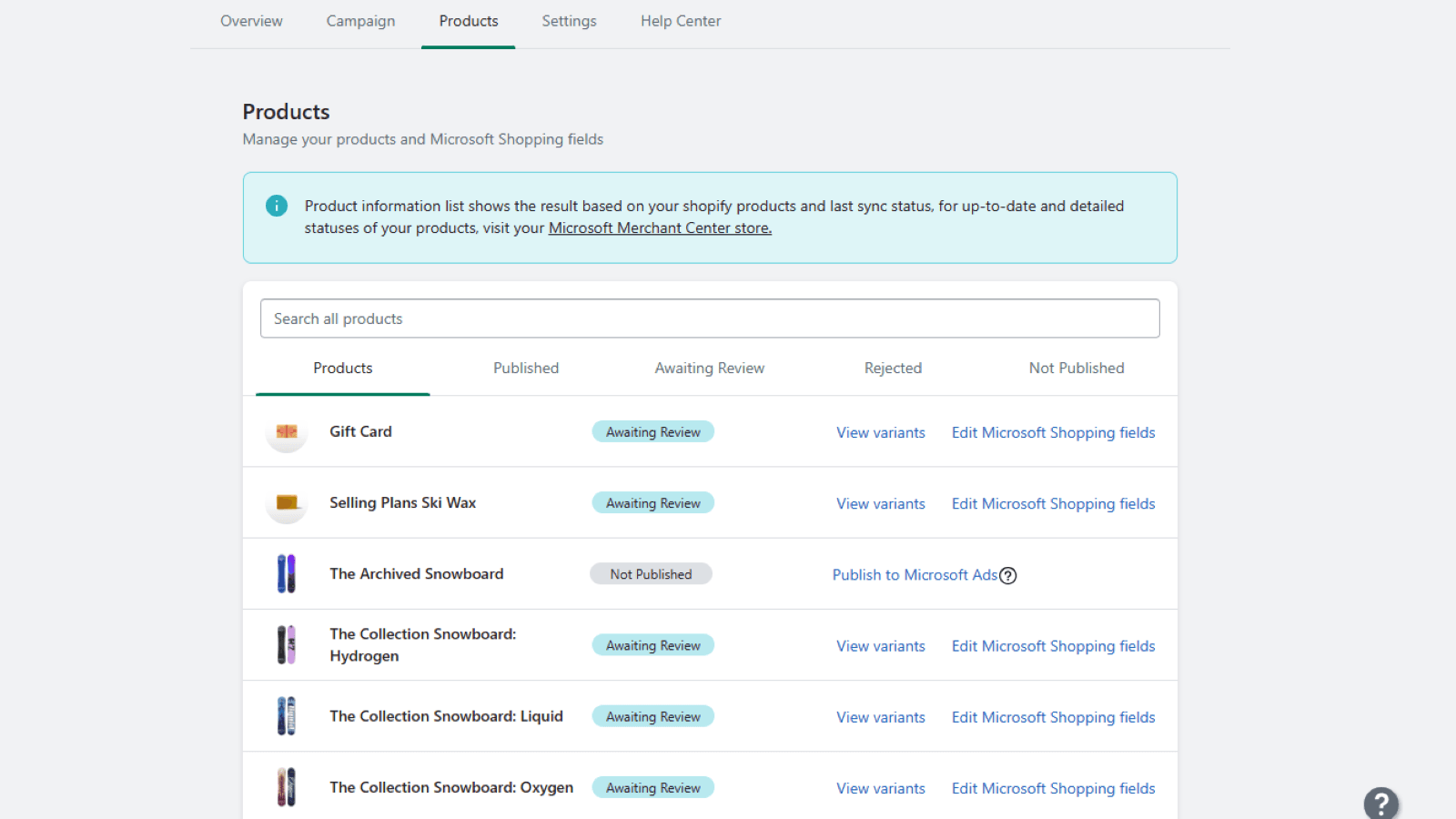Click the Gift Card product thumbnail

pyautogui.click(x=286, y=431)
